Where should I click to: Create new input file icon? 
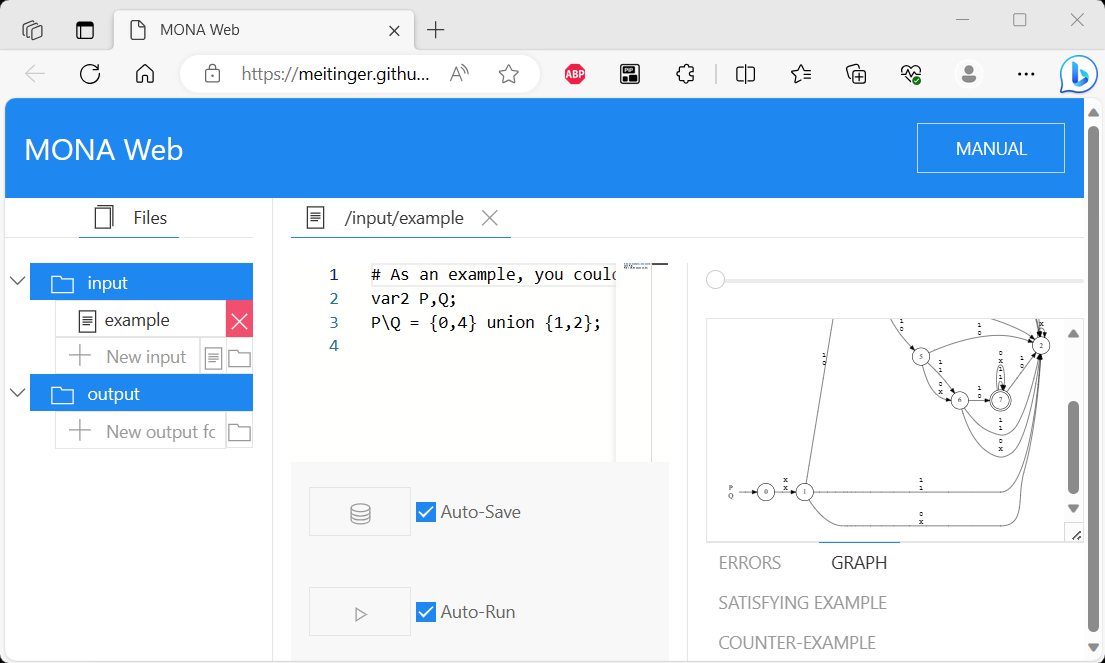point(214,358)
